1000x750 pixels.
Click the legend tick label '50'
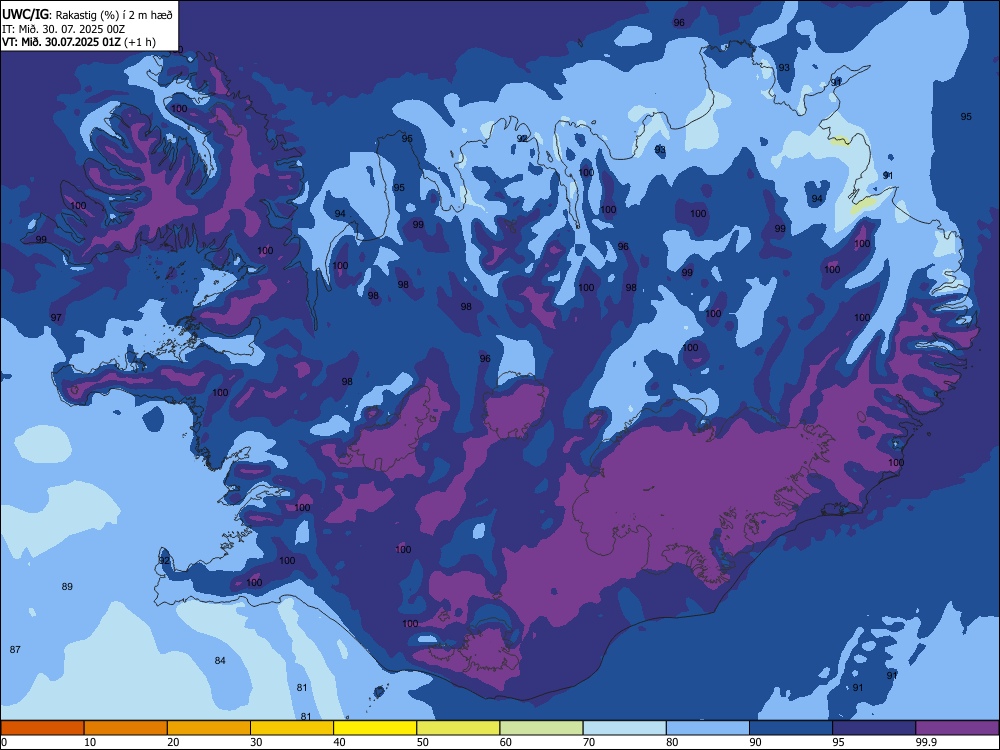(x=422, y=742)
